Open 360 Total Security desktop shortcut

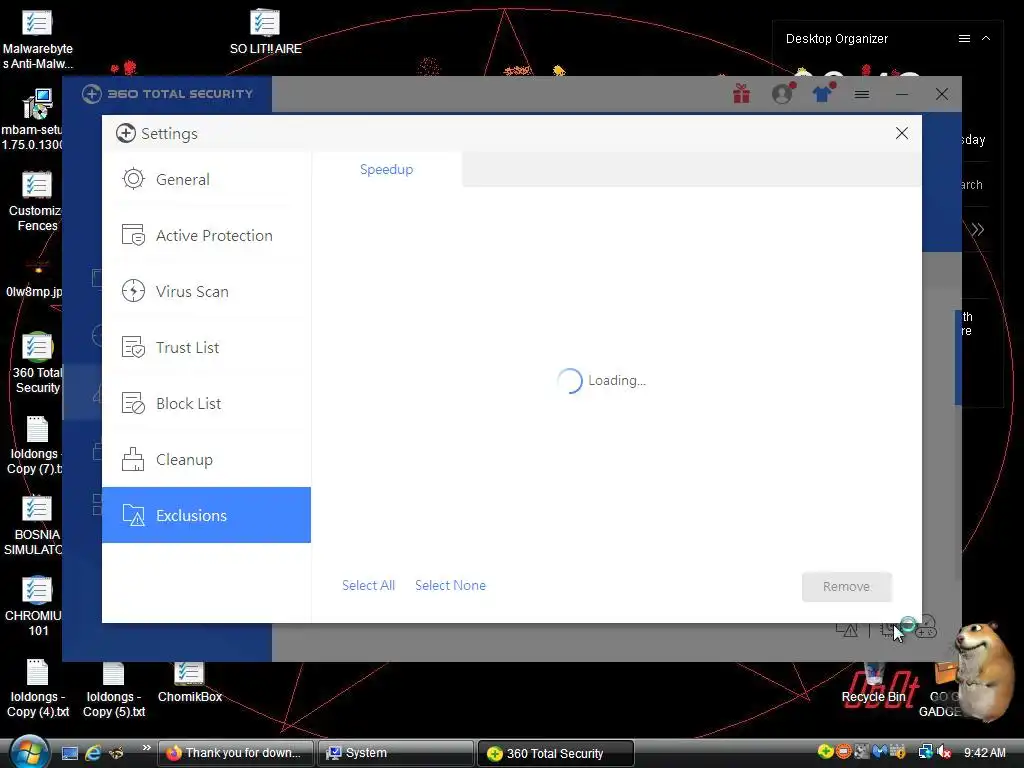tap(37, 363)
